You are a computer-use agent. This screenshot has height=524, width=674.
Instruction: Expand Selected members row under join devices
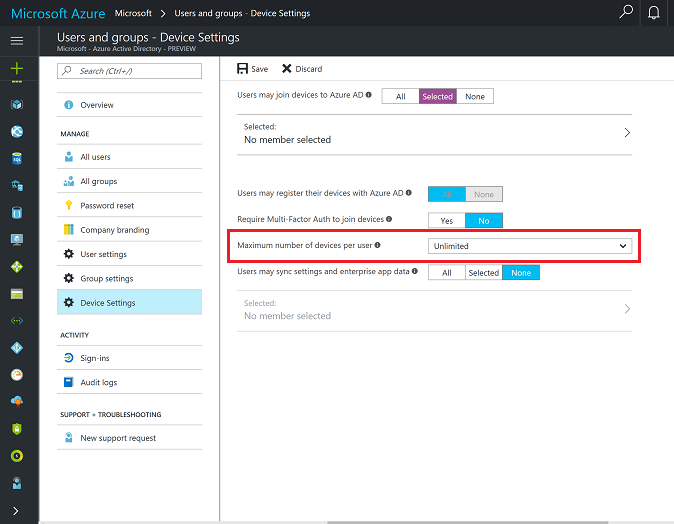pyautogui.click(x=626, y=133)
